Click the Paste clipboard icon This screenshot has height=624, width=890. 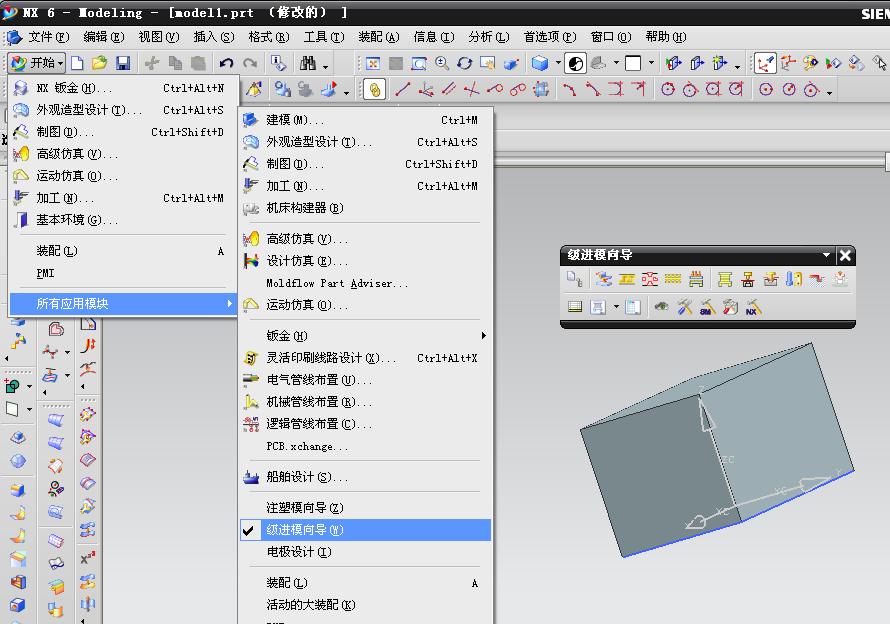[x=198, y=63]
